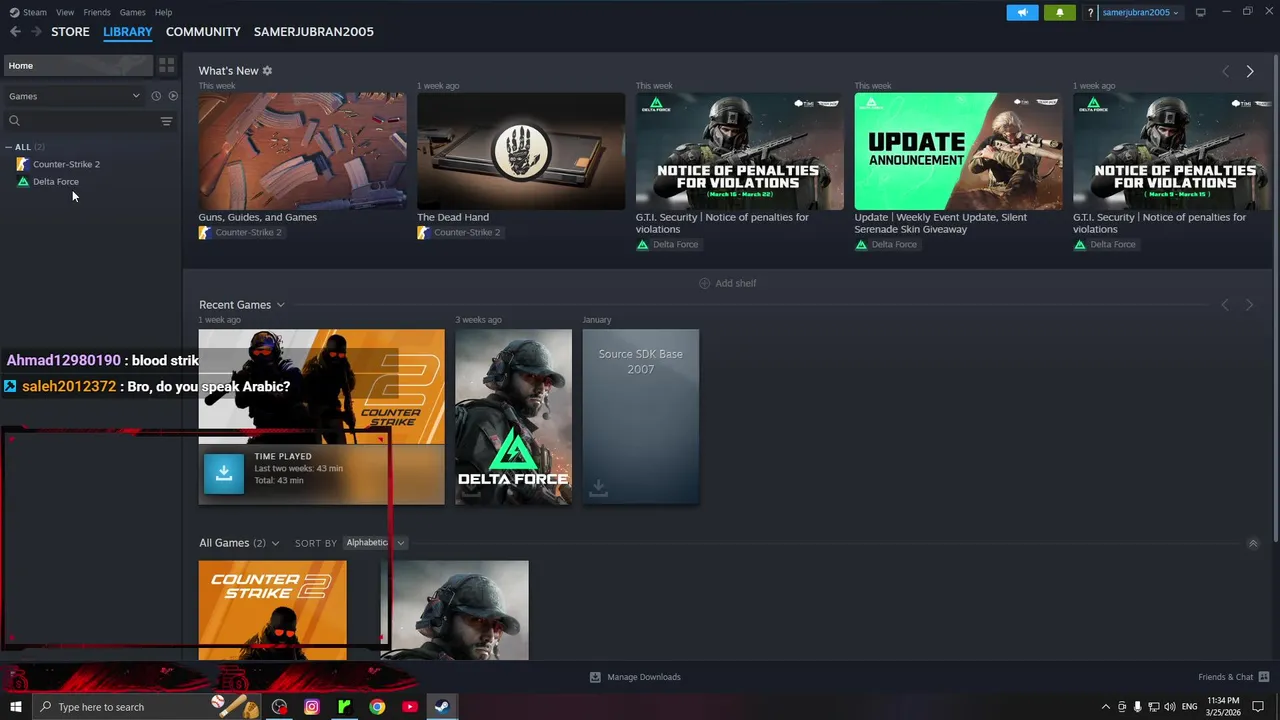The image size is (1280, 720).
Task: Open Windows Start menu
Action: [15, 707]
